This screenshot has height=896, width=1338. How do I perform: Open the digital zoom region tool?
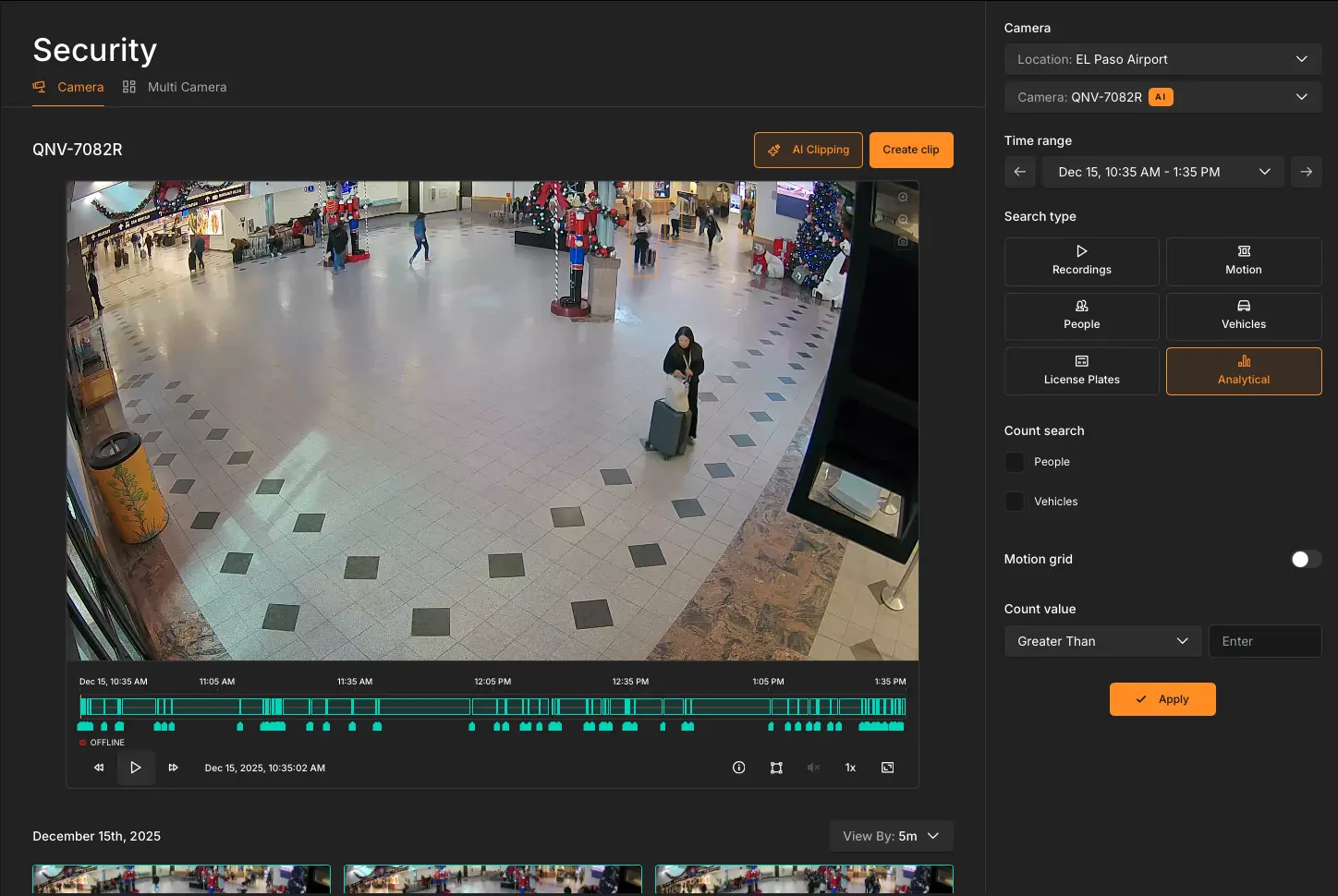[776, 767]
